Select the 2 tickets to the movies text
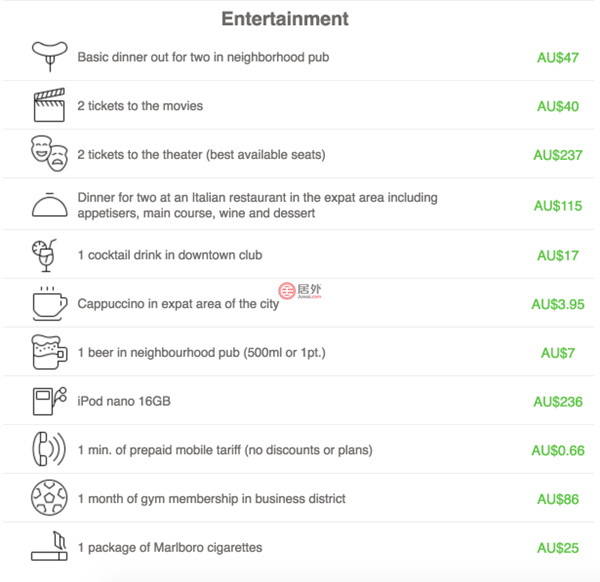Screen dimensions: 600x582 click(x=140, y=106)
